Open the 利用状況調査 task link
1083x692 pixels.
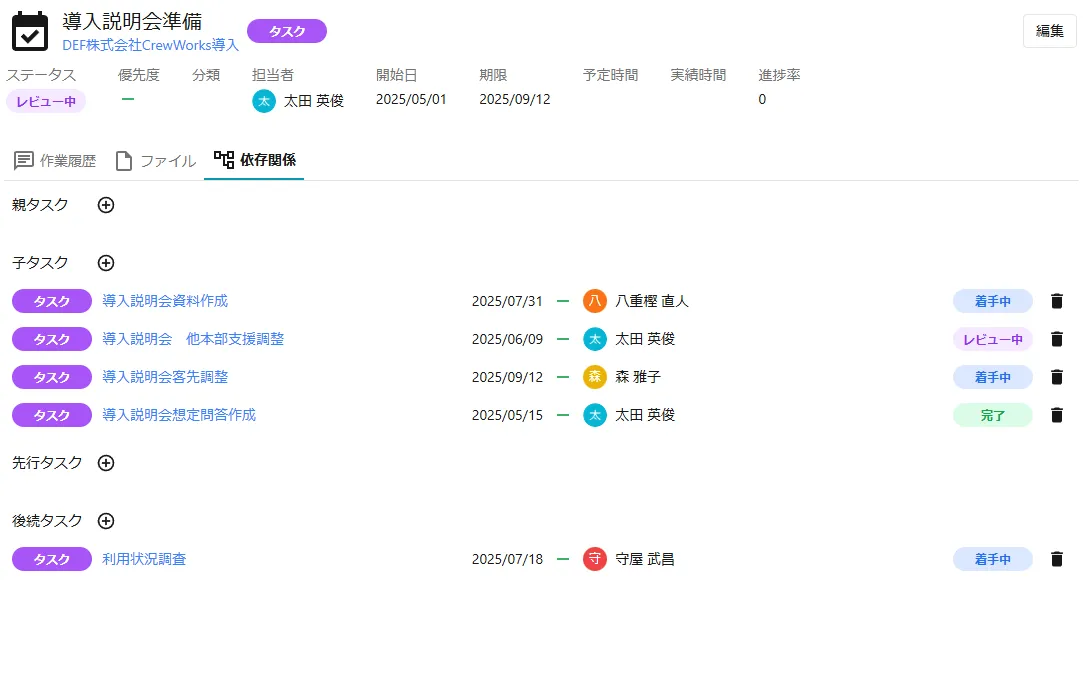[x=144, y=559]
